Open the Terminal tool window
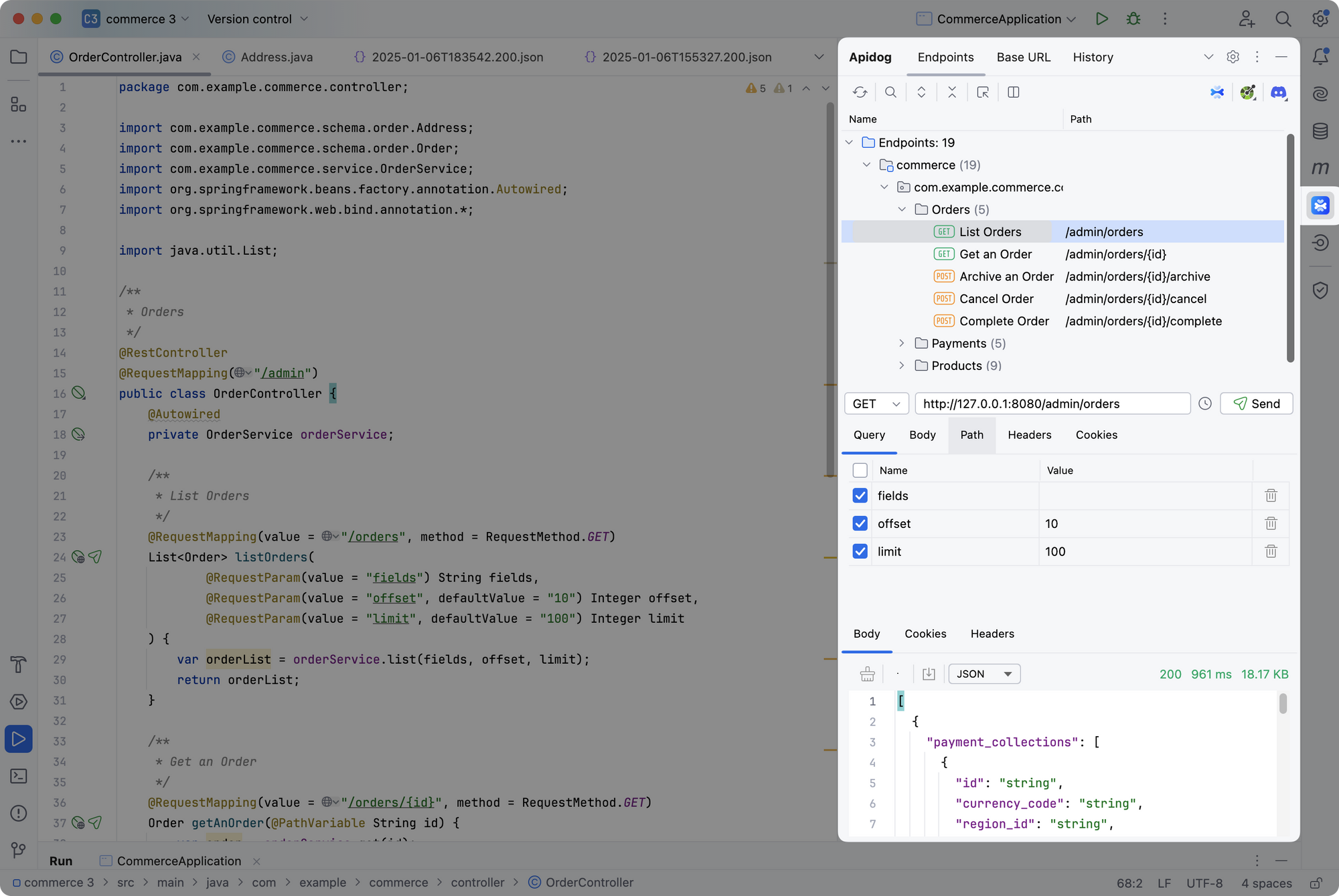1339x896 pixels. click(19, 776)
